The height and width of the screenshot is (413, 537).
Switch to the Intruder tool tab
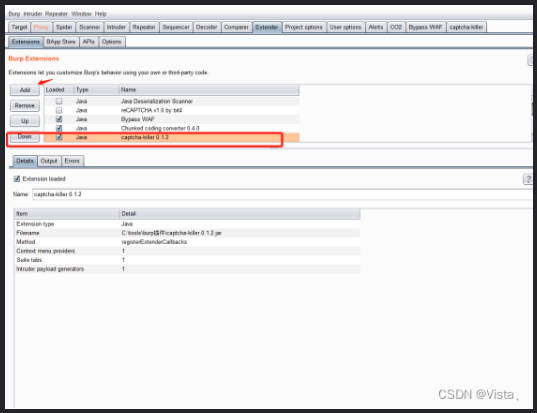pyautogui.click(x=116, y=27)
